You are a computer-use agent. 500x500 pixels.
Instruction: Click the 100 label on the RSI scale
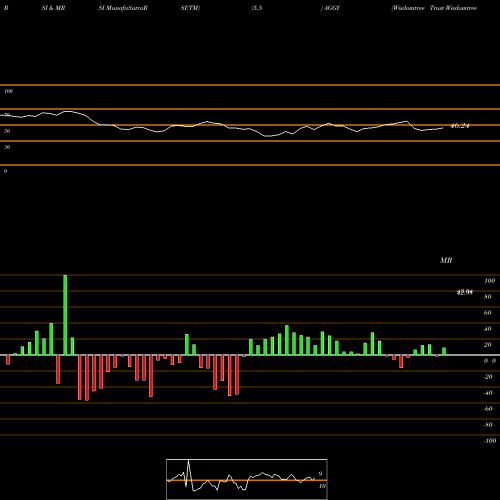coord(8,91)
